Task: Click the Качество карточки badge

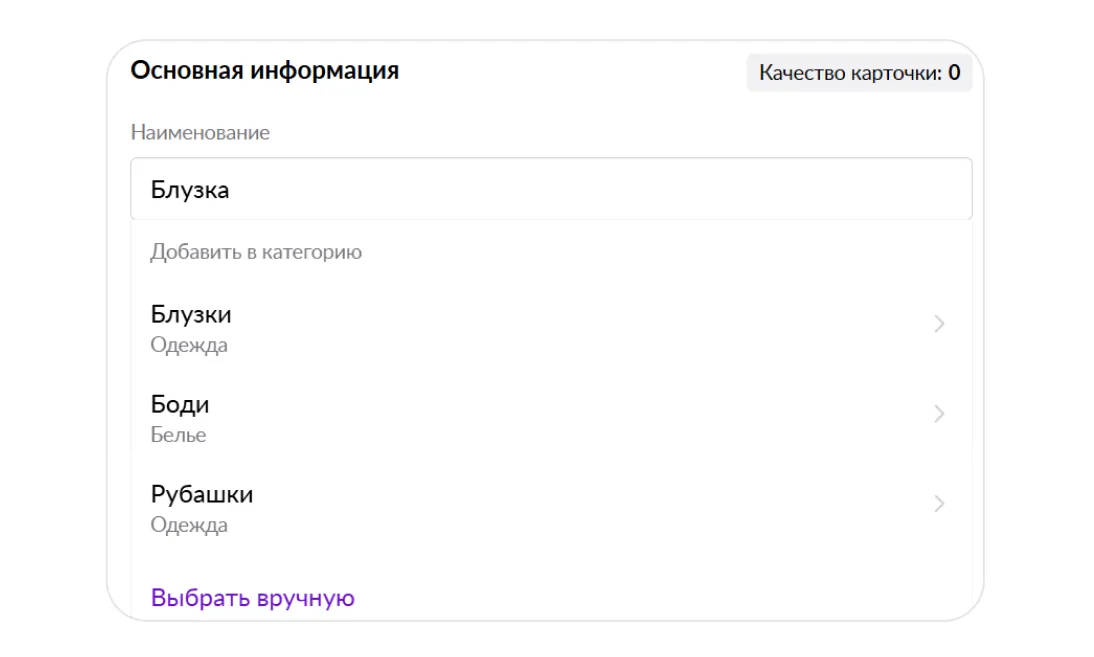Action: point(858,73)
